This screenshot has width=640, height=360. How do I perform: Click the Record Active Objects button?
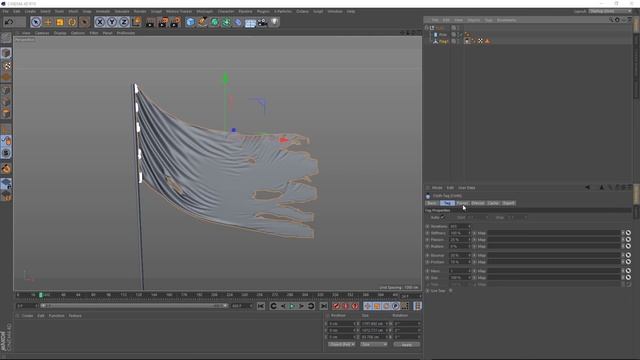tap(336, 306)
